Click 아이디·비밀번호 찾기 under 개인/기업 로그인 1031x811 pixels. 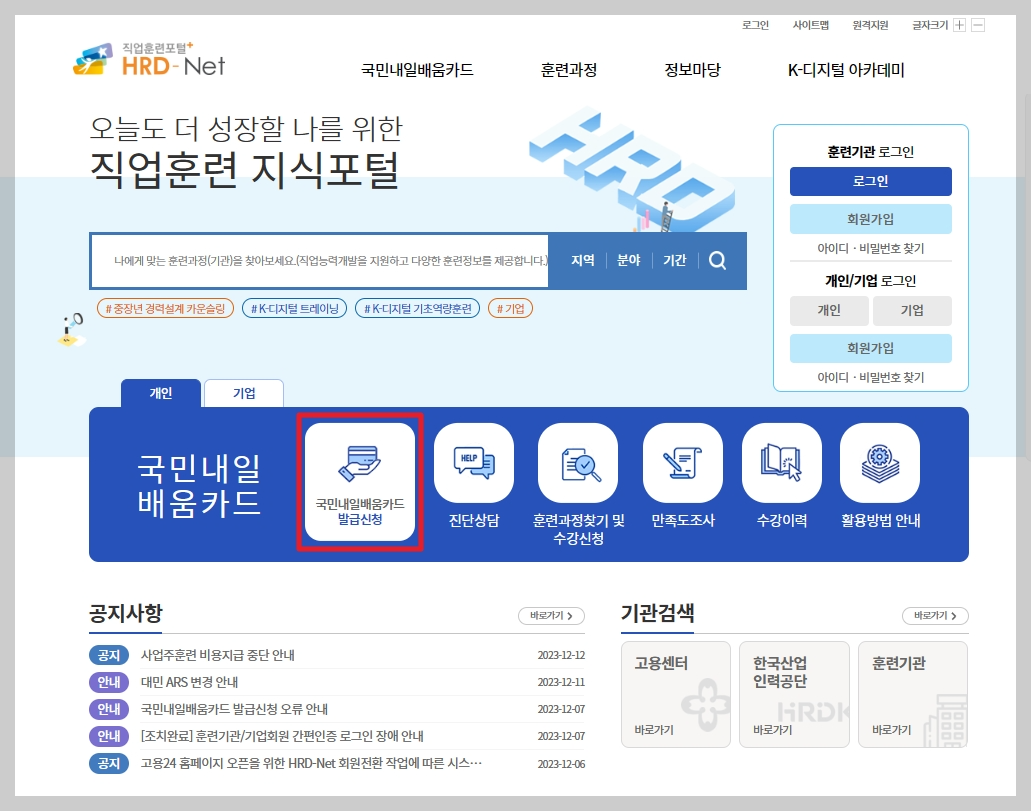[871, 378]
